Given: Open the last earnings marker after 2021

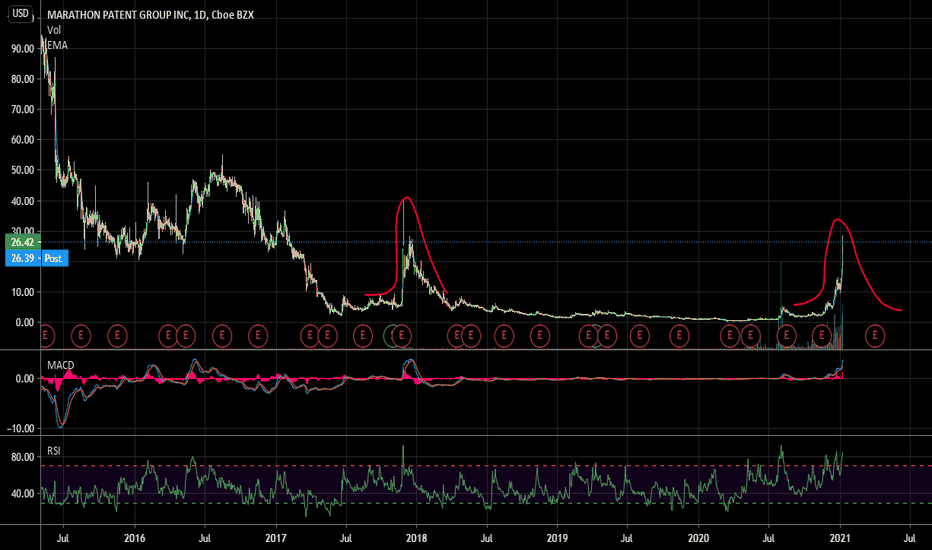Looking at the screenshot, I should [875, 336].
